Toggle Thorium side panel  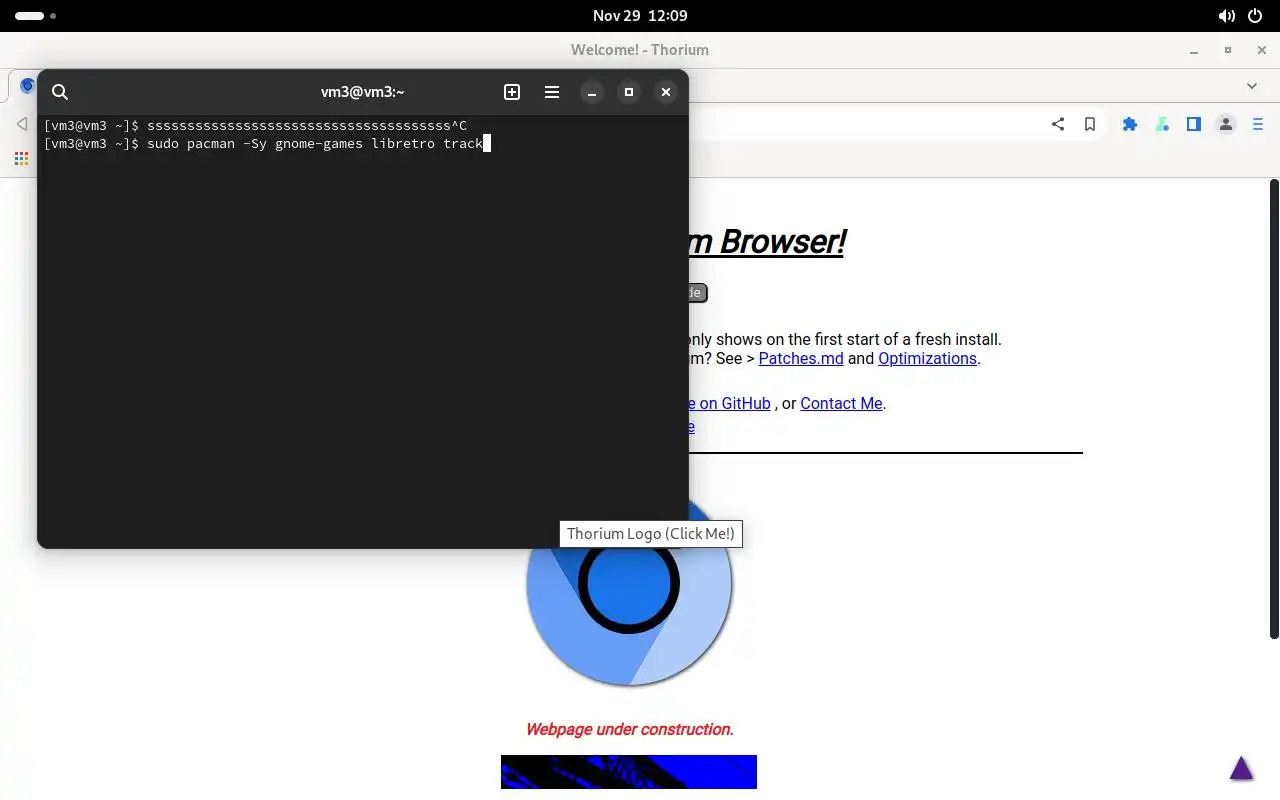[x=1194, y=124]
